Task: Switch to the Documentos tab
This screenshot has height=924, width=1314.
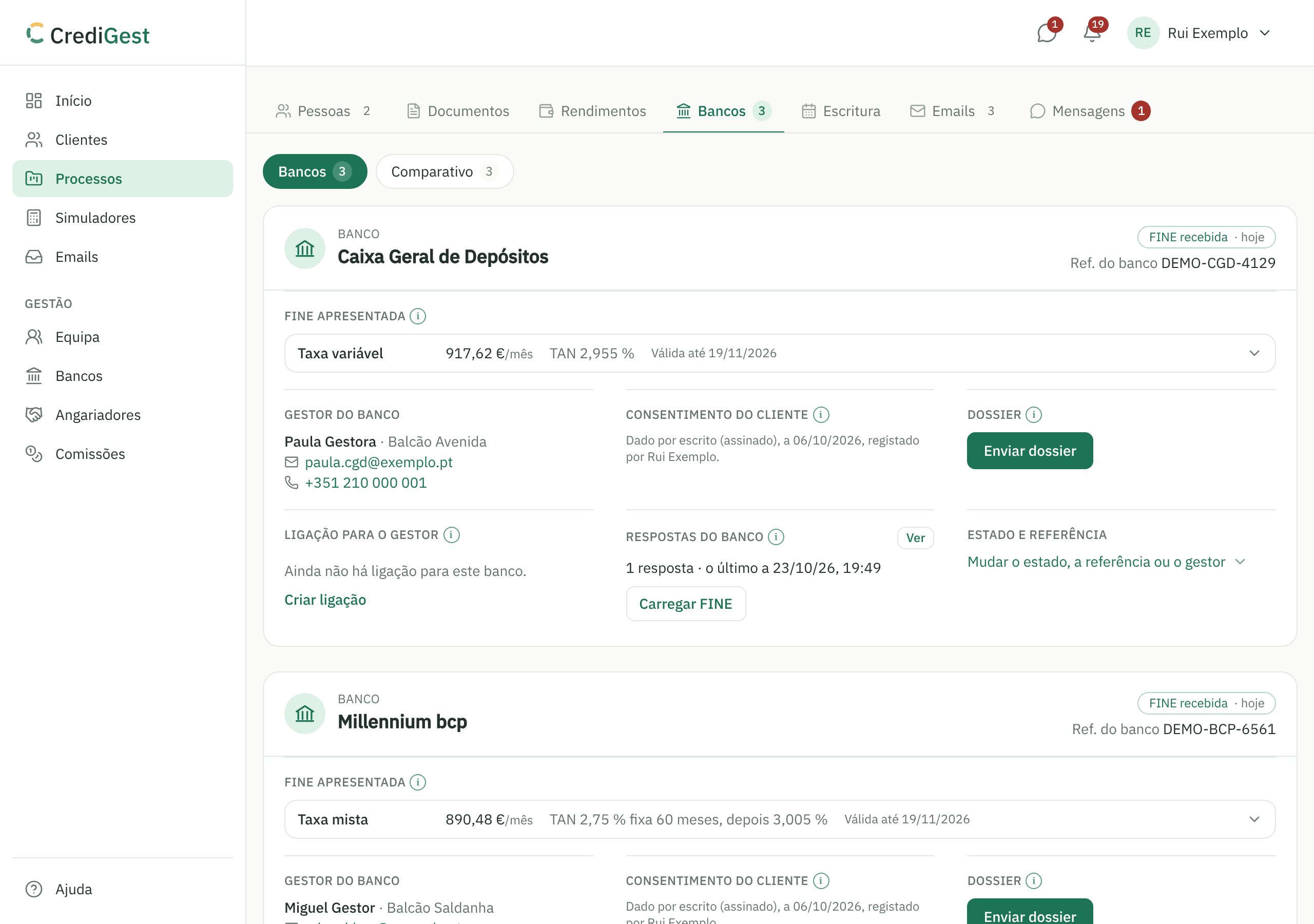Action: click(458, 111)
